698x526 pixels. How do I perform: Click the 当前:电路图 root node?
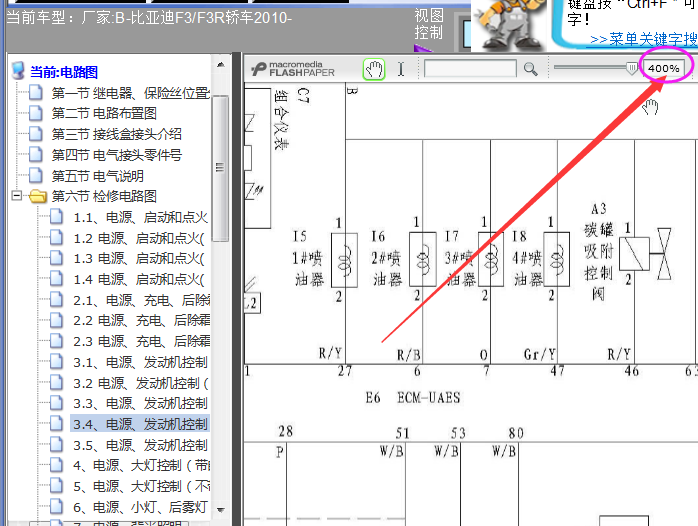point(64,72)
